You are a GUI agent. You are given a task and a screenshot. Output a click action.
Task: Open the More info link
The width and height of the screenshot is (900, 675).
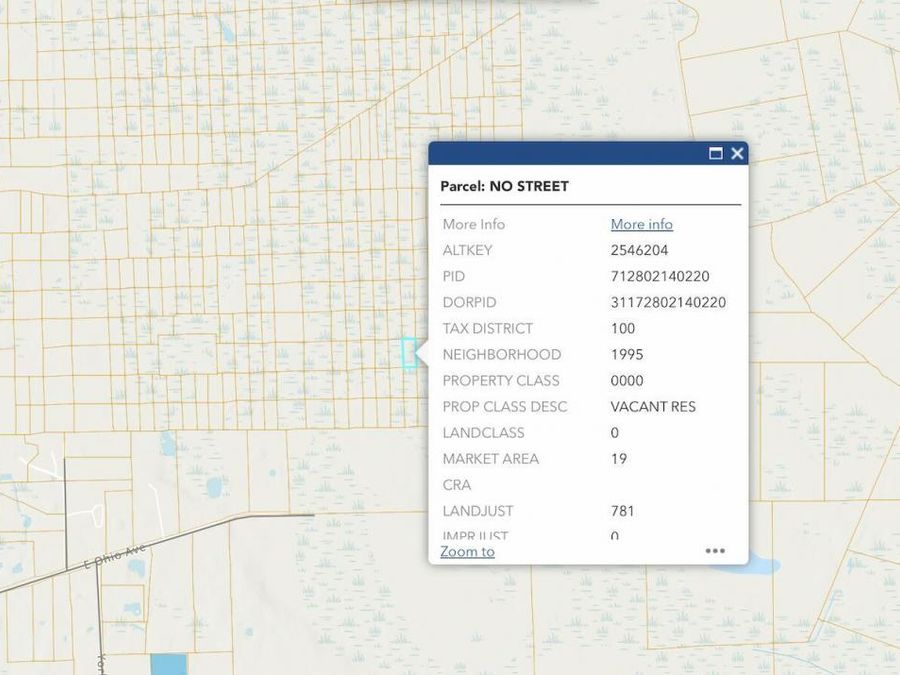click(x=641, y=224)
